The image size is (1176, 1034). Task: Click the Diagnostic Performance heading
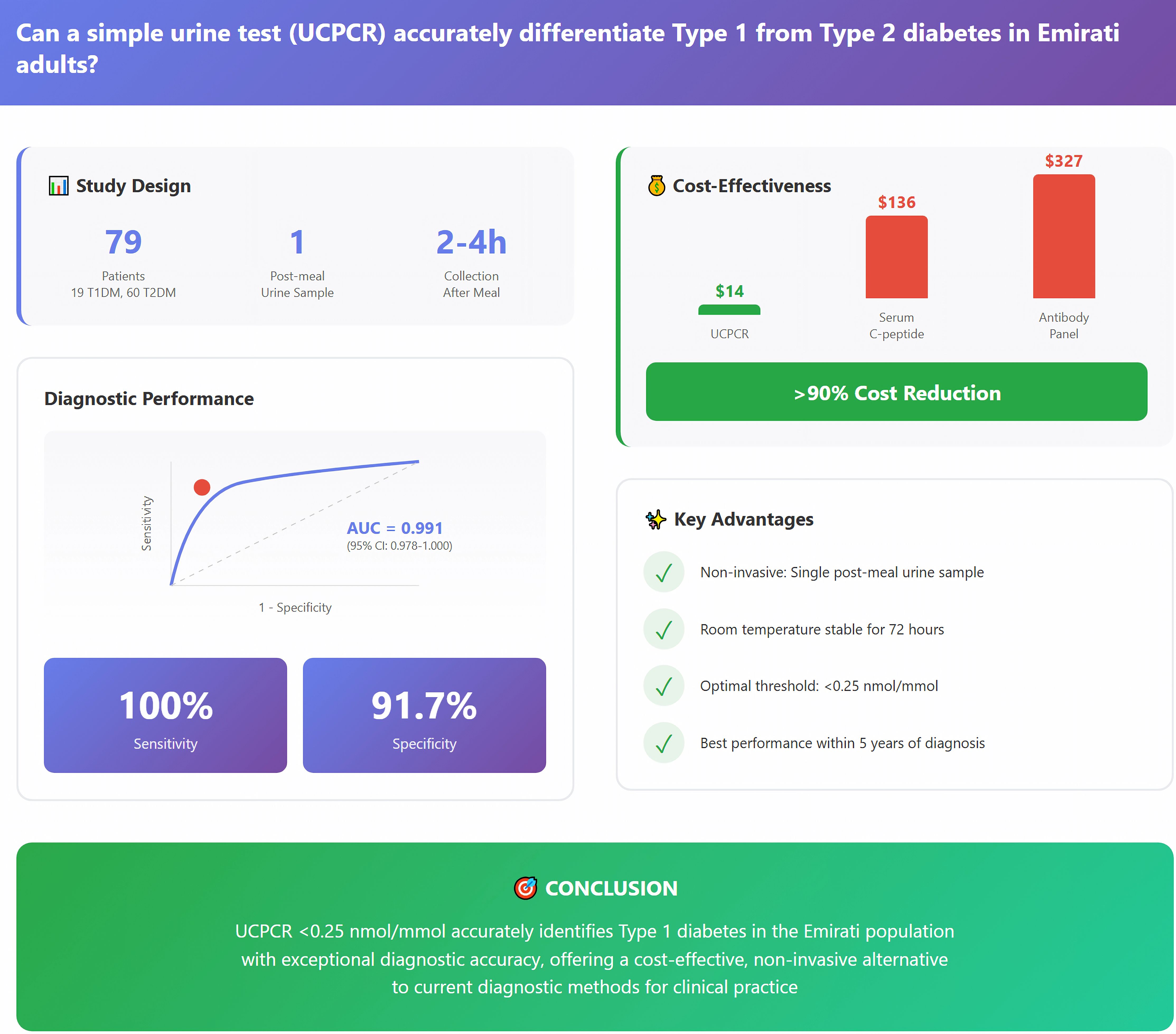click(x=149, y=398)
